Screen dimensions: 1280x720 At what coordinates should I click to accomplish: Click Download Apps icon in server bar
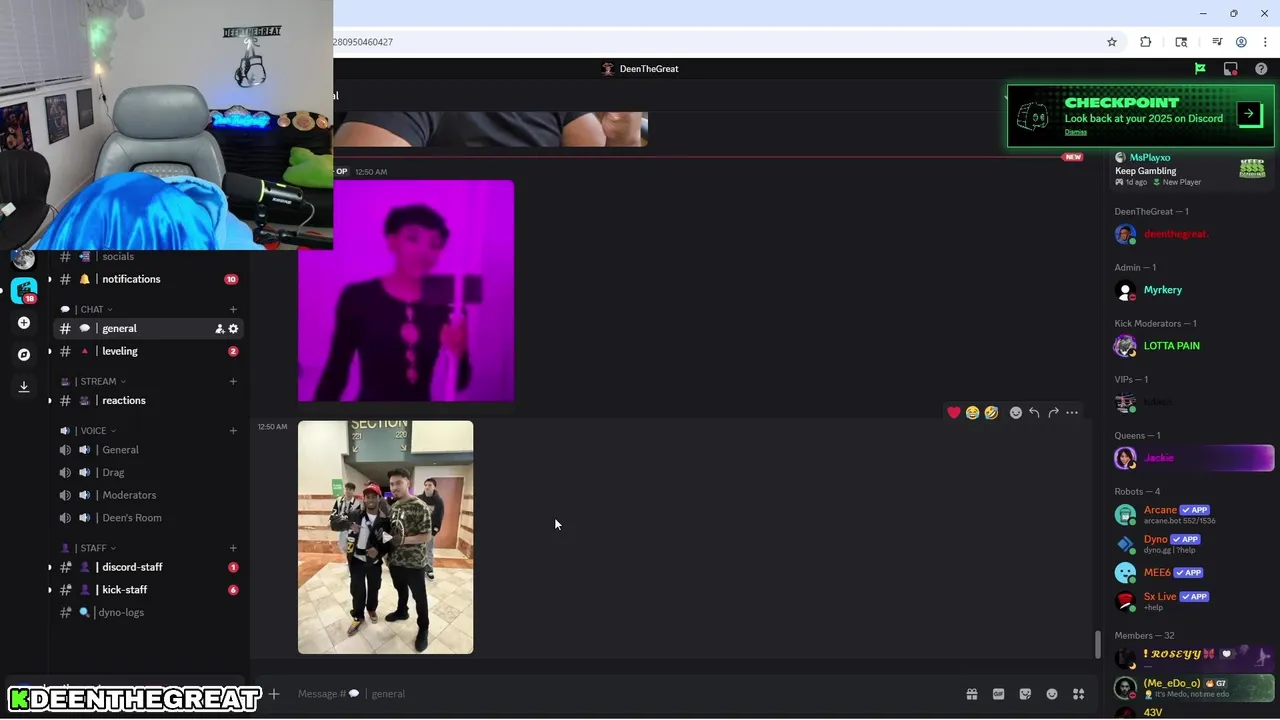pos(24,386)
